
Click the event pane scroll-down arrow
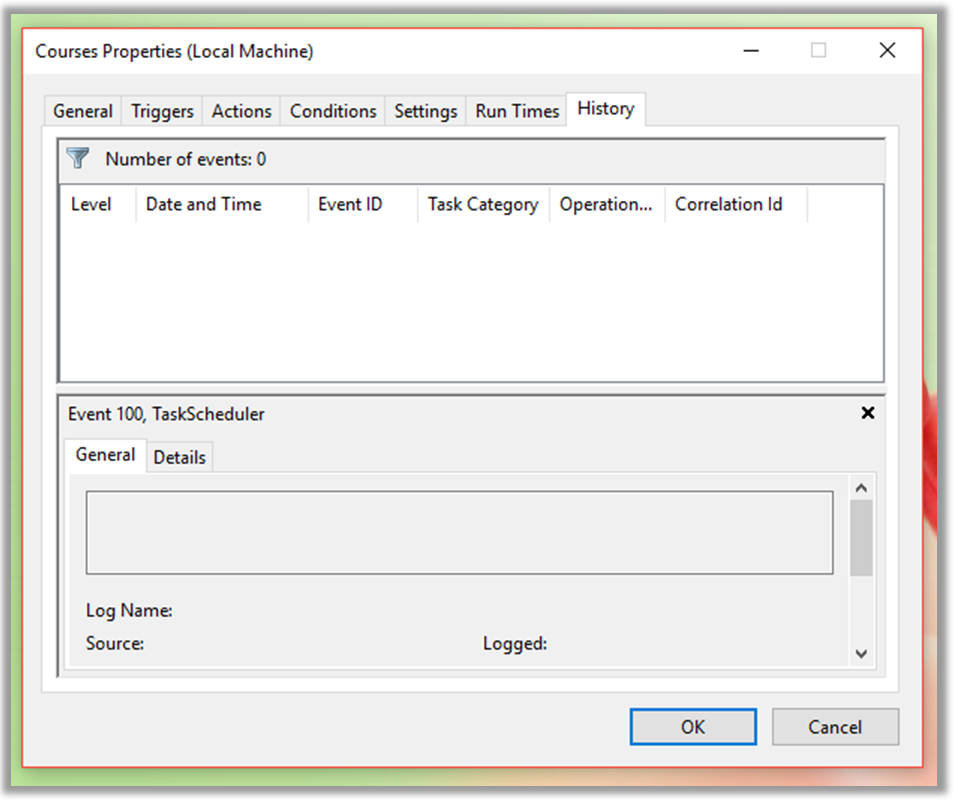pos(861,653)
